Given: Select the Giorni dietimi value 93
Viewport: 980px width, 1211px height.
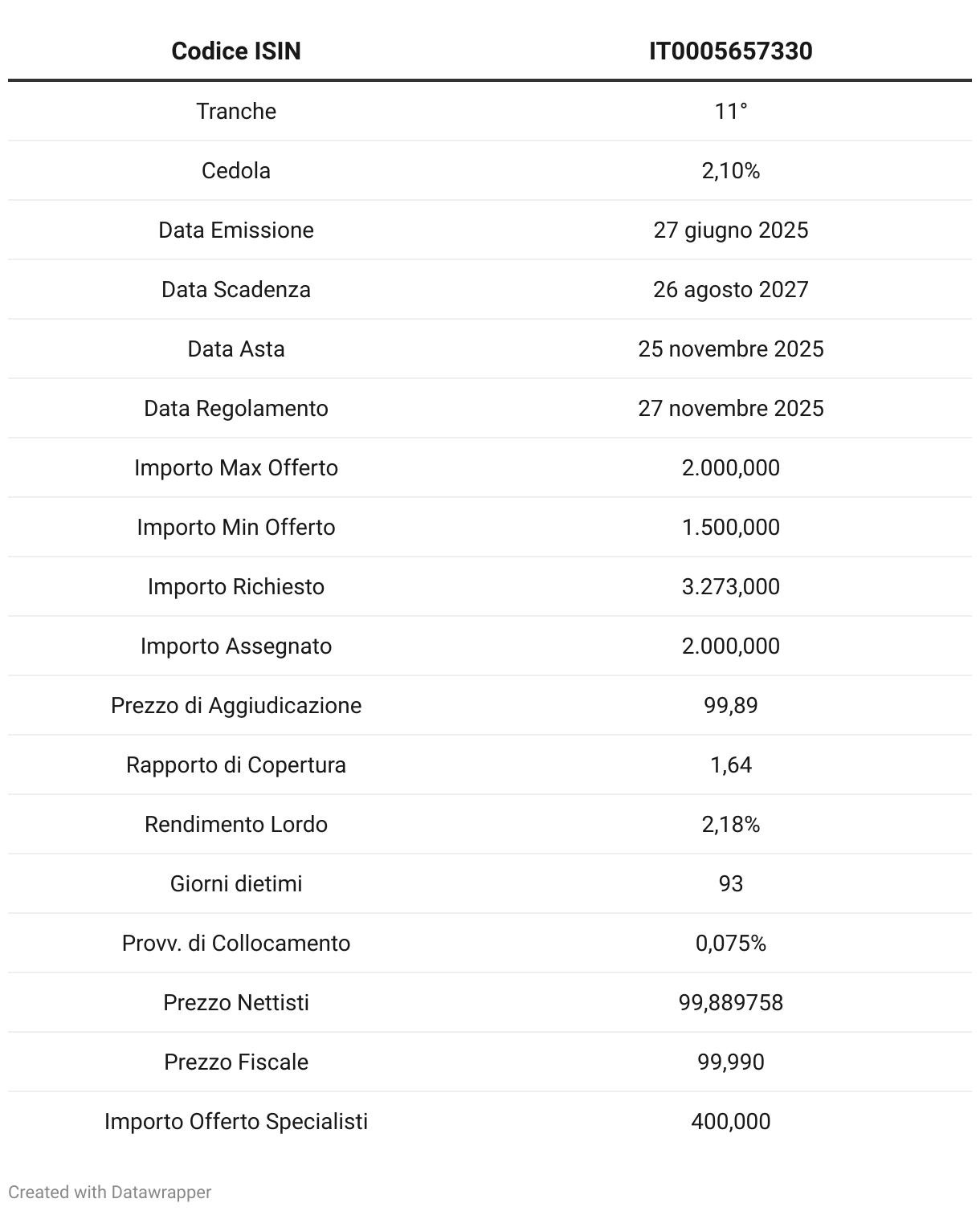Looking at the screenshot, I should 730,883.
